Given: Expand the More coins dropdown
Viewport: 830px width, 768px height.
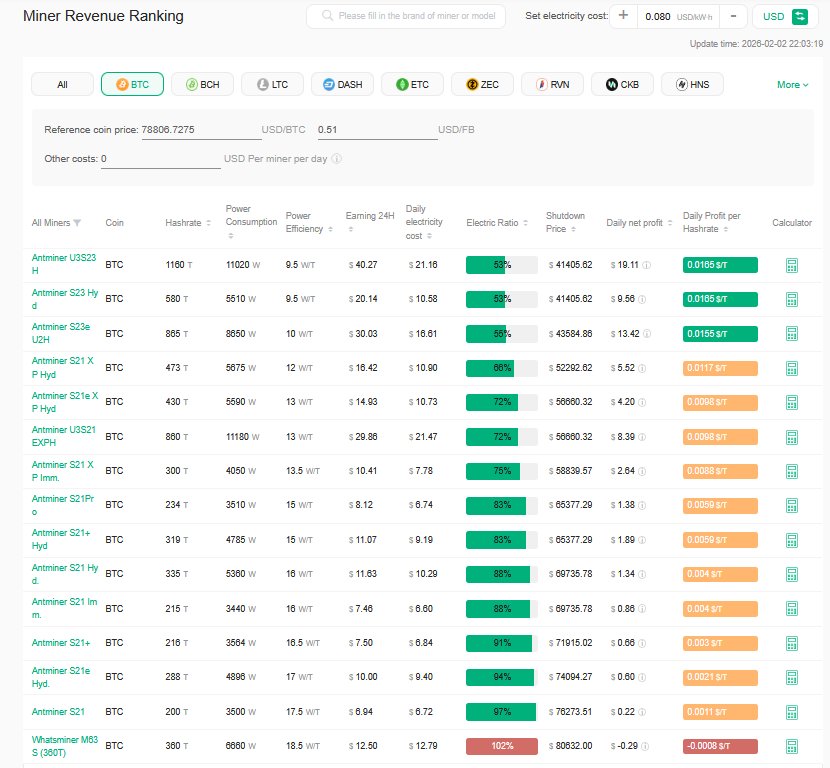Looking at the screenshot, I should coord(792,85).
